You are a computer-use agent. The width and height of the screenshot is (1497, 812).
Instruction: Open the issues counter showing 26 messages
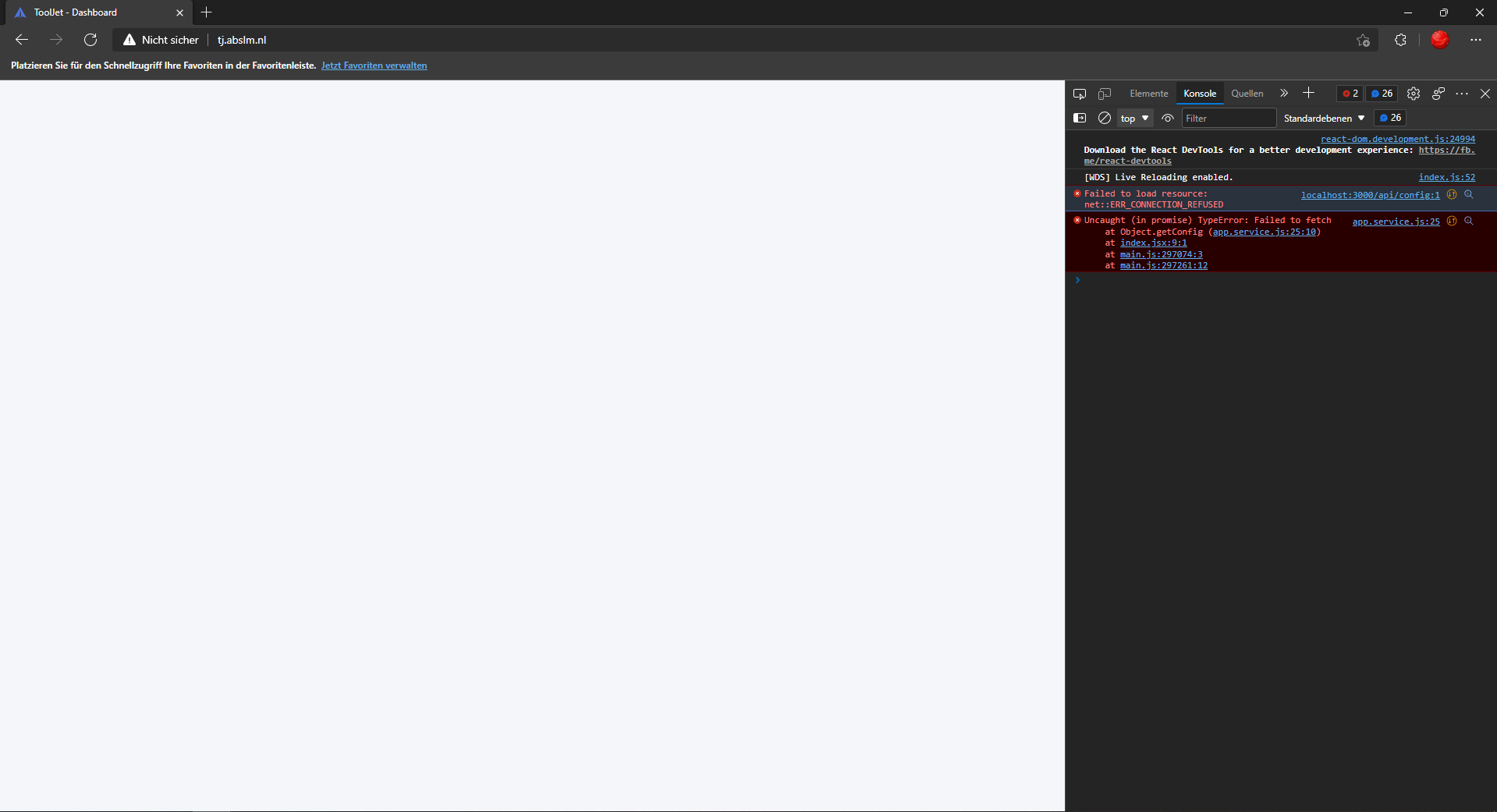click(x=1382, y=93)
